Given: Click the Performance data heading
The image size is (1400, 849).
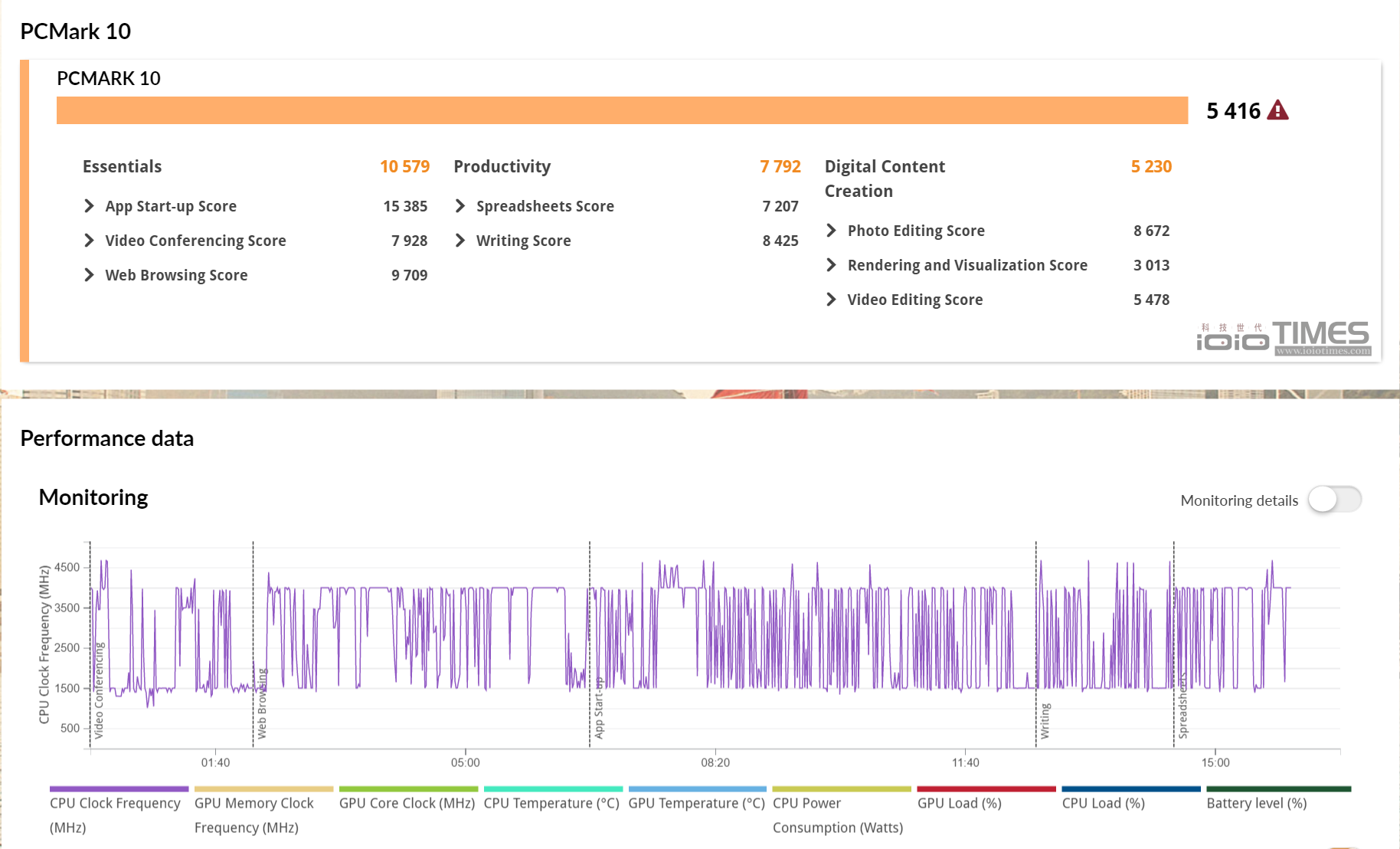Looking at the screenshot, I should 106,438.
